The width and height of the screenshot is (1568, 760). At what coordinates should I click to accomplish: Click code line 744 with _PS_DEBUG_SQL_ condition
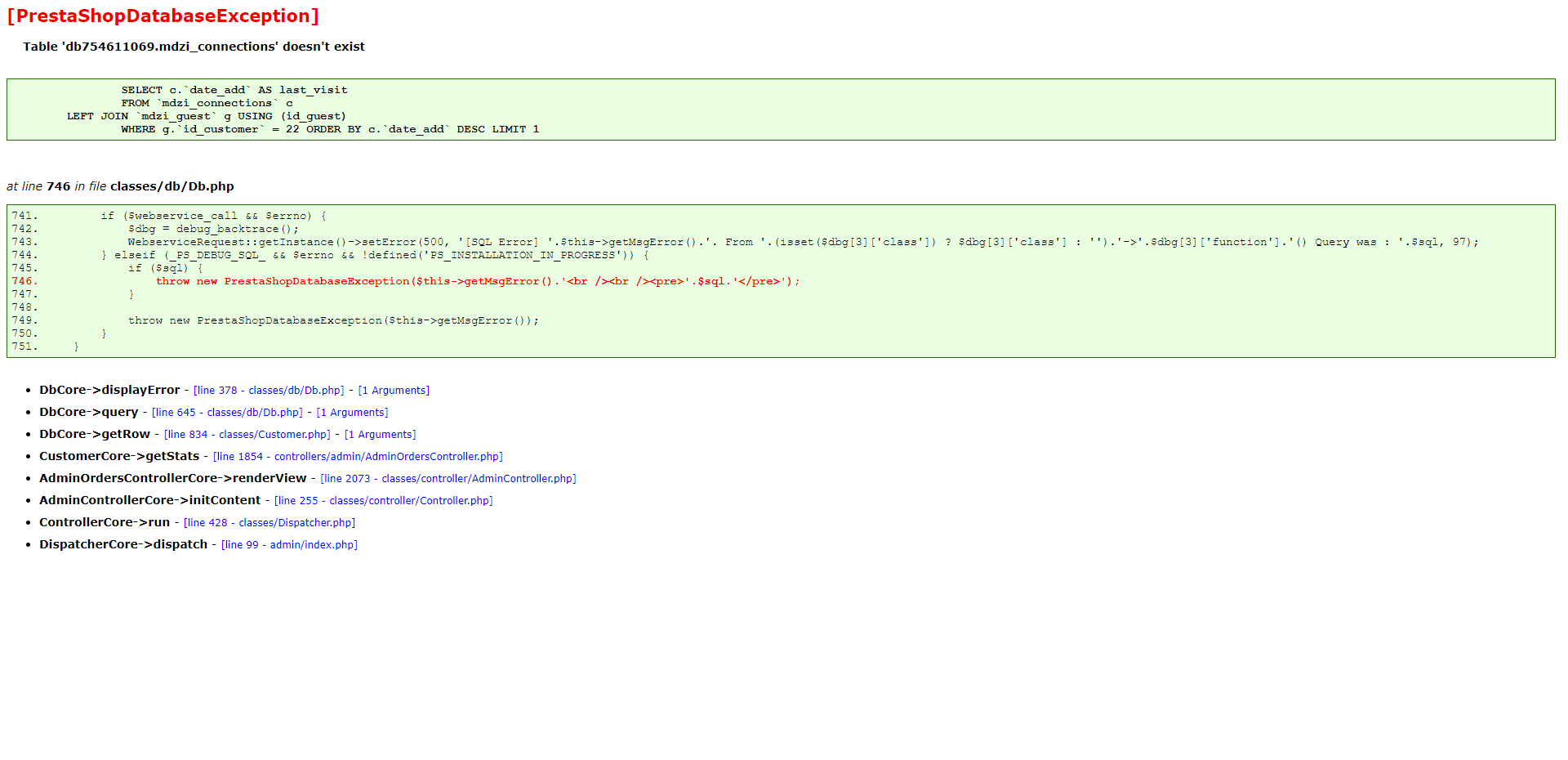tap(330, 255)
